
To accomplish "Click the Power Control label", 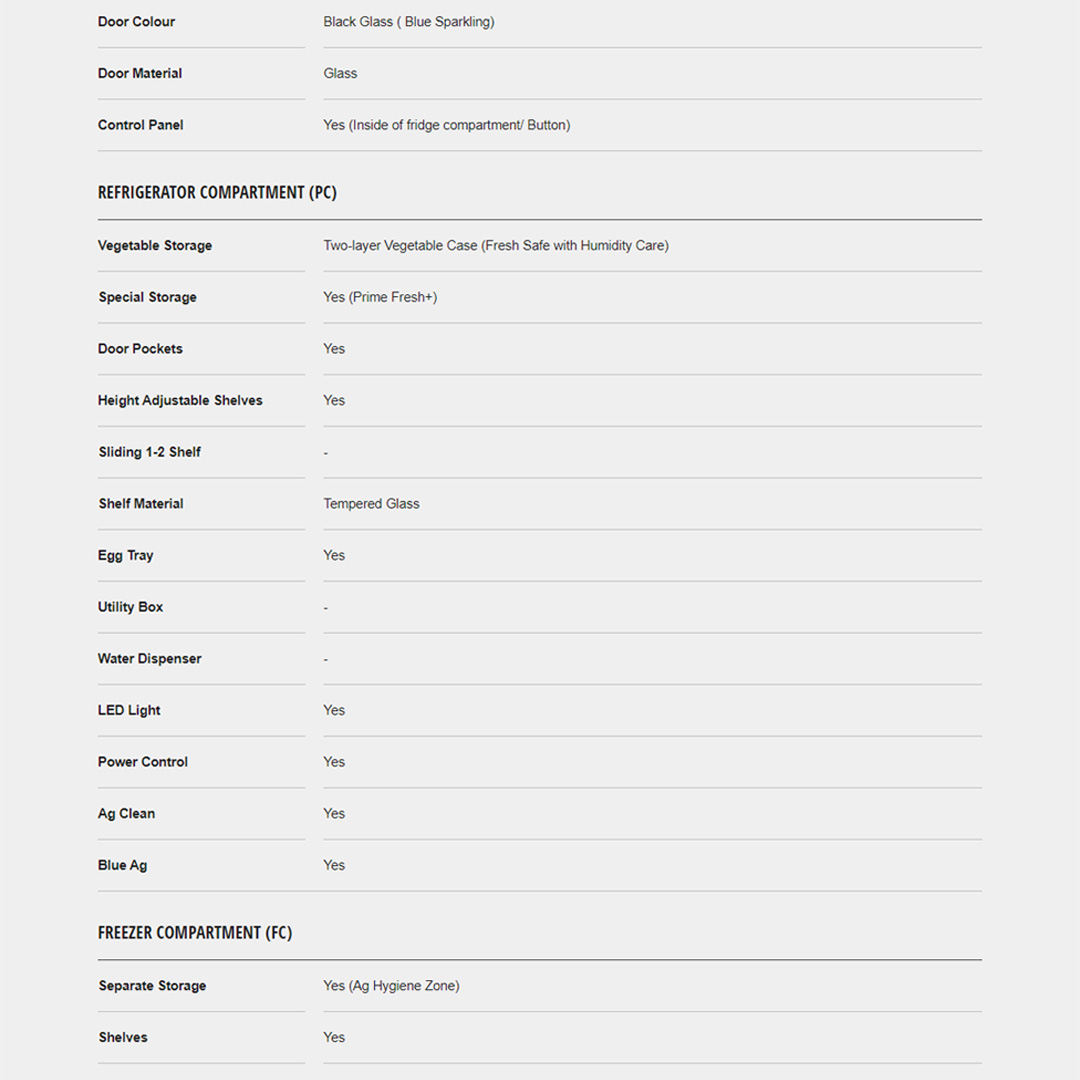I will click(x=143, y=762).
